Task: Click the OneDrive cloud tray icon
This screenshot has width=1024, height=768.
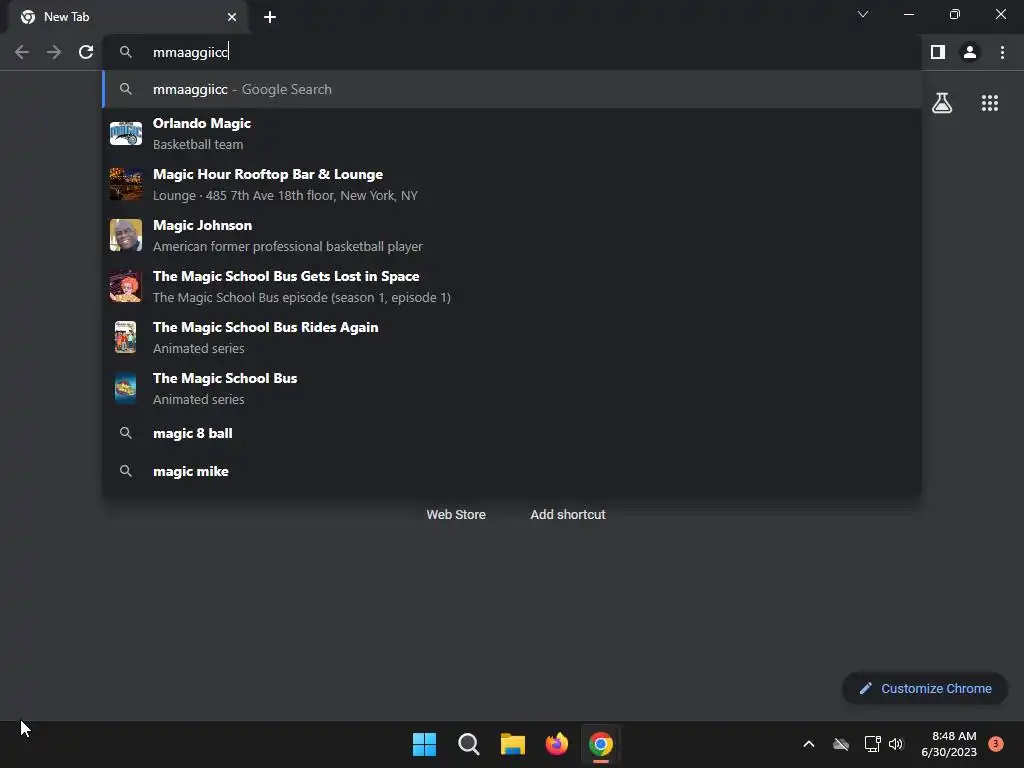Action: (x=841, y=744)
